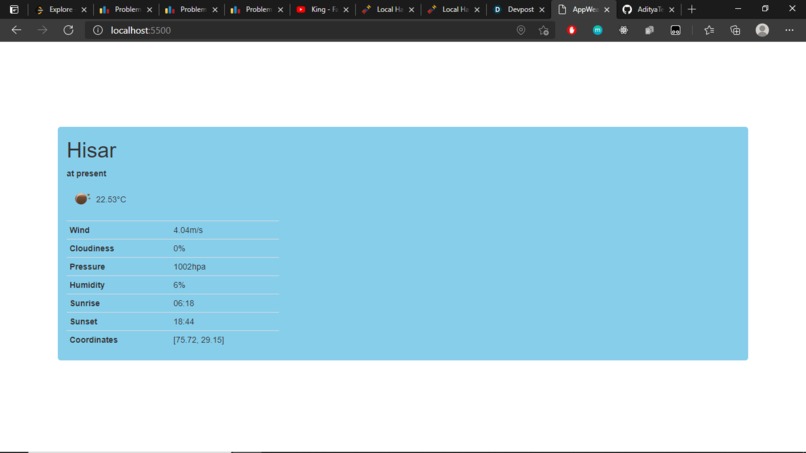The width and height of the screenshot is (806, 453).
Task: Click the 18:44 sunset time
Action: point(184,321)
